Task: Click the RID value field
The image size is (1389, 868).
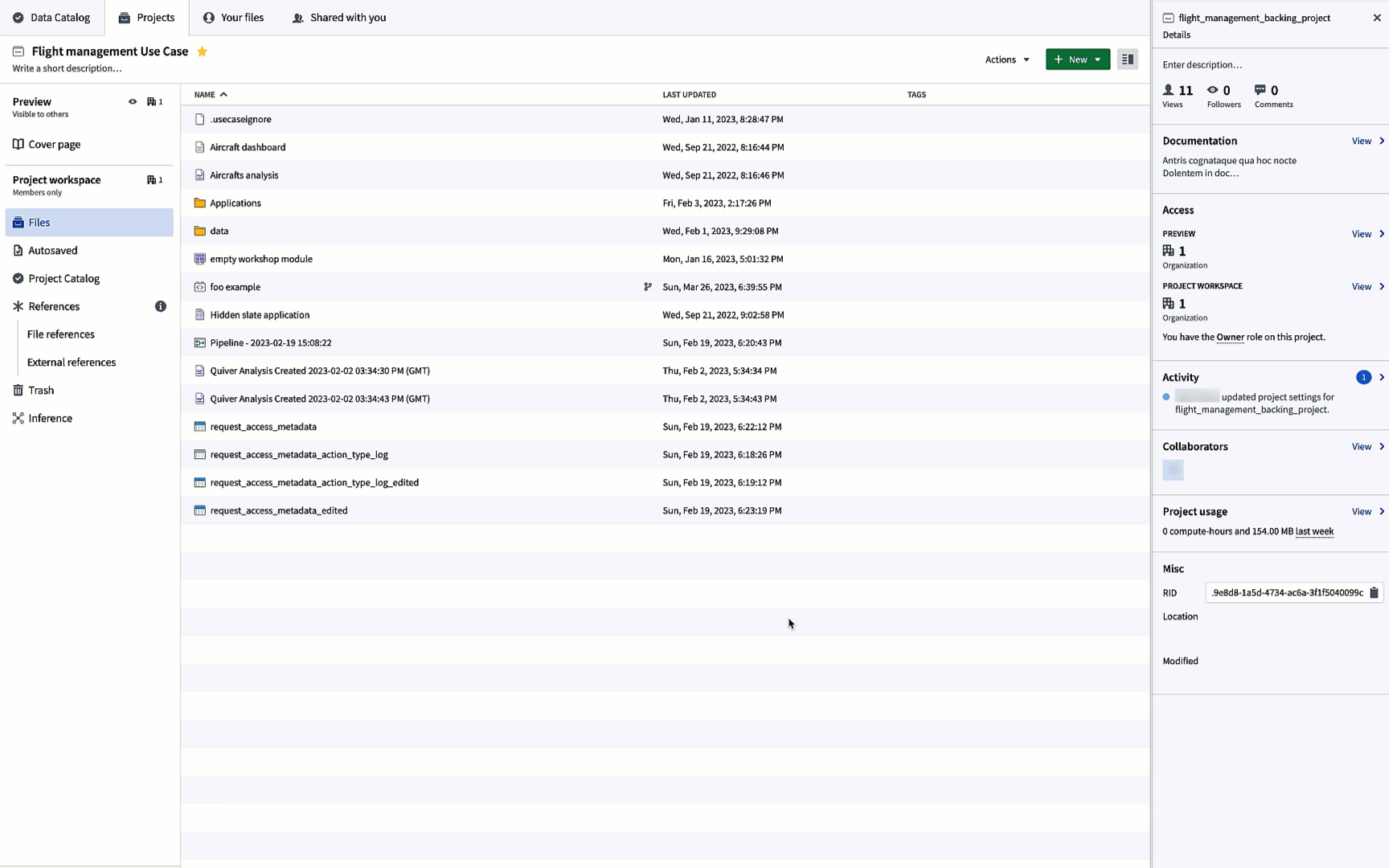Action: pos(1287,593)
